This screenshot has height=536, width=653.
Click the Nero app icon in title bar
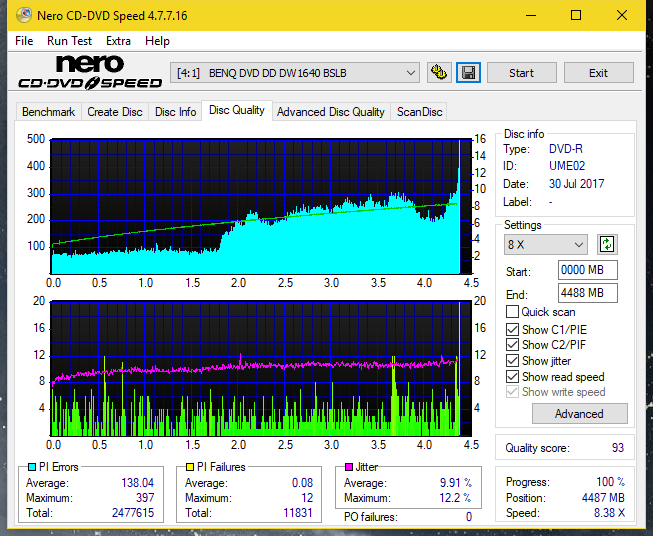[x=23, y=15]
